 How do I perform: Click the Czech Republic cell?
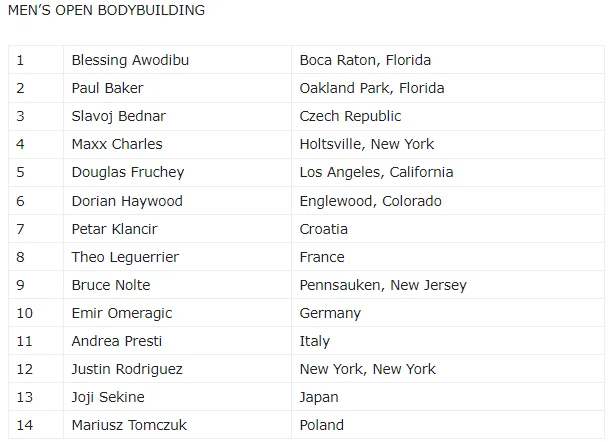[350, 116]
